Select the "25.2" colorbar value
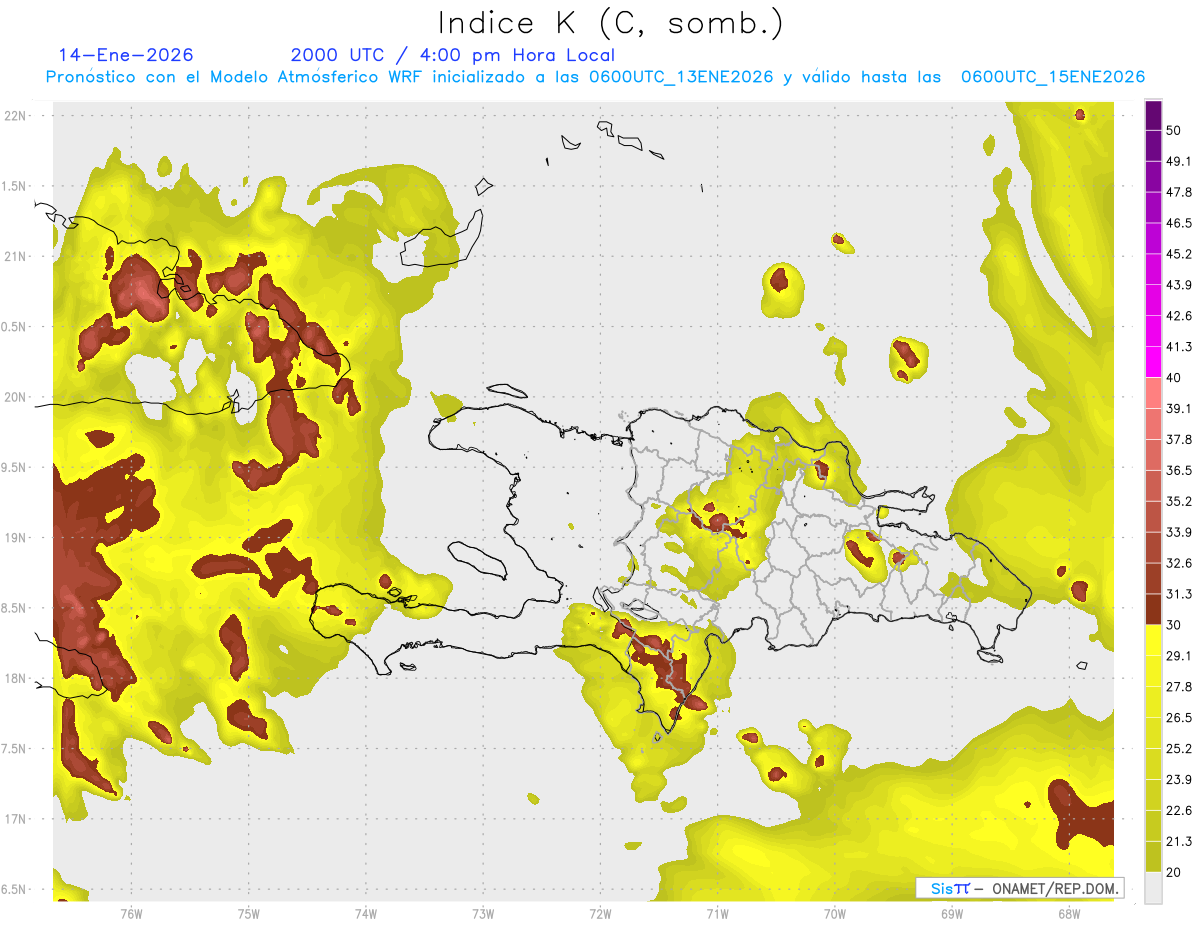 [1179, 749]
